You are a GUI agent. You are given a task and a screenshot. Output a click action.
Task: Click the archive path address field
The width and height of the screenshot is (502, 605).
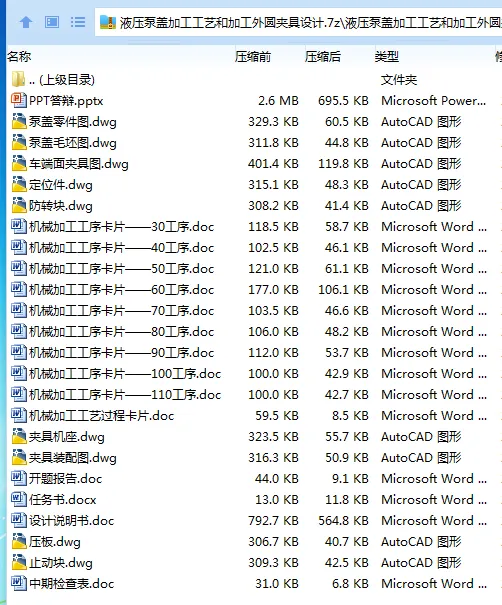[x=298, y=23]
